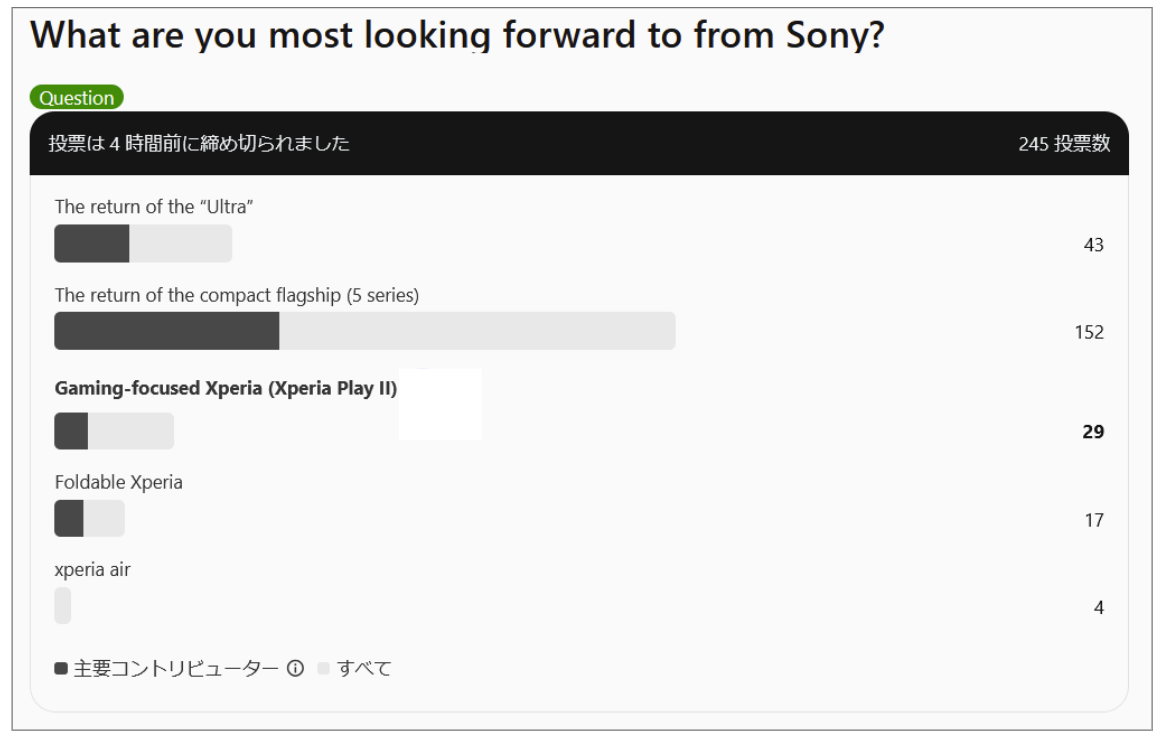Click the xperia air result bar
The height and width of the screenshot is (741, 1162).
pyautogui.click(x=63, y=606)
